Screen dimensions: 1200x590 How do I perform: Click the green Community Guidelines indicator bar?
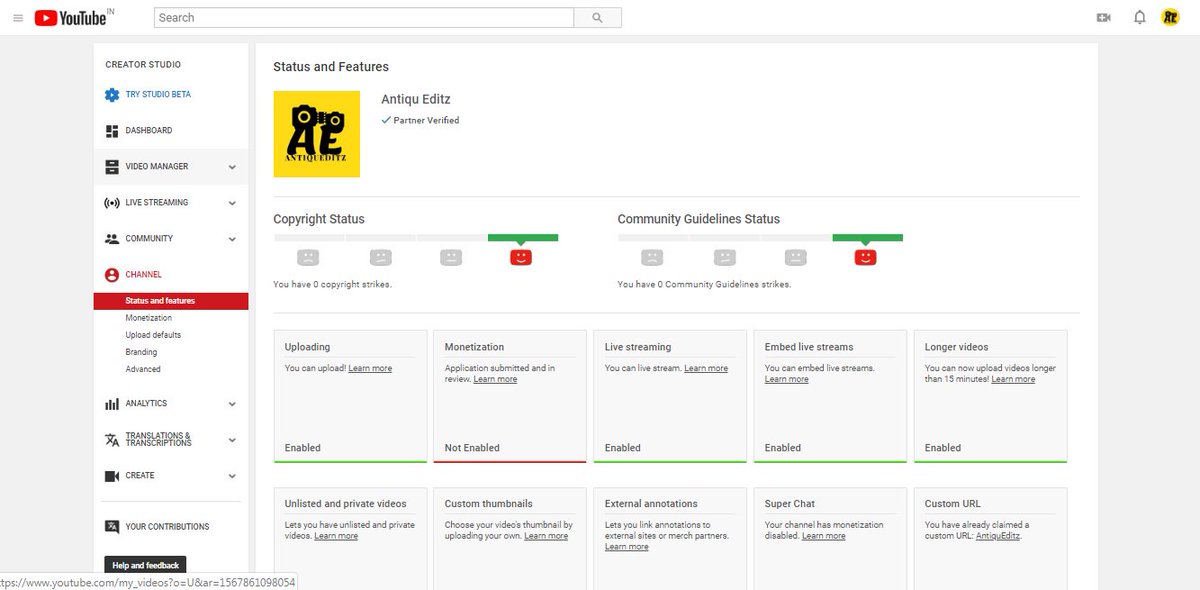point(868,238)
